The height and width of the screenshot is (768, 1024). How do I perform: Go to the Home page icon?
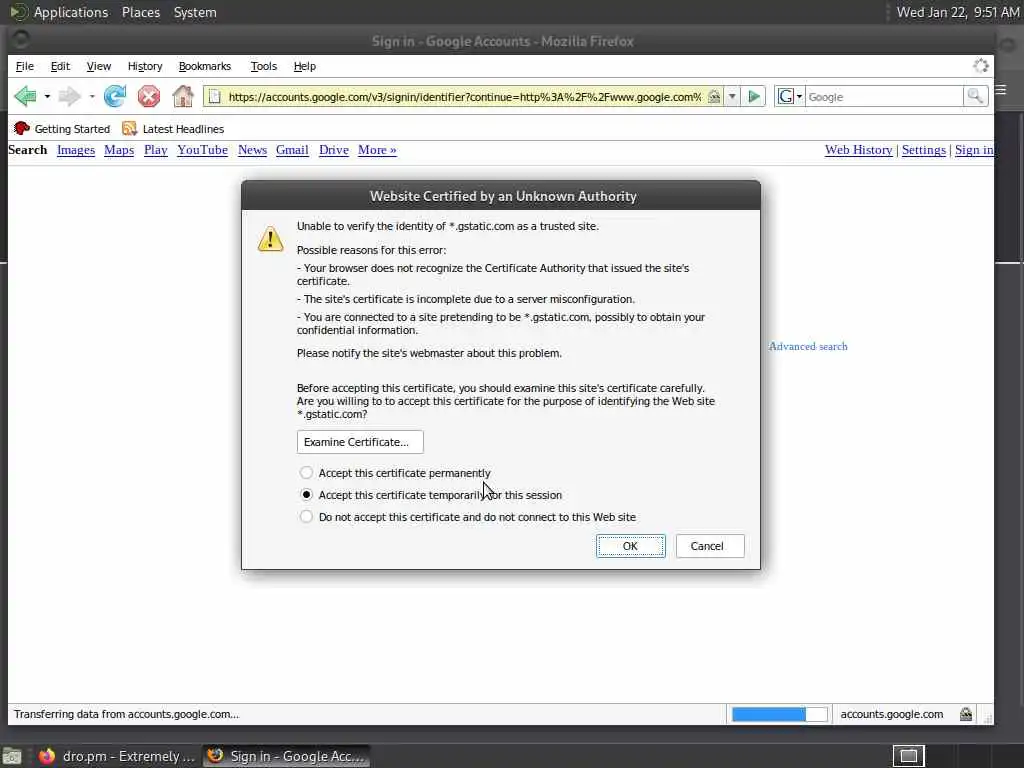point(183,97)
